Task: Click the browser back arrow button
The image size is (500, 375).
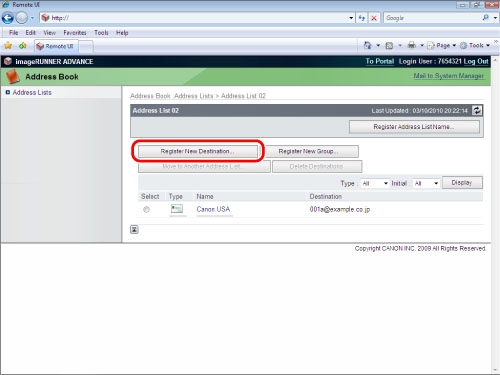Action: pos(8,18)
